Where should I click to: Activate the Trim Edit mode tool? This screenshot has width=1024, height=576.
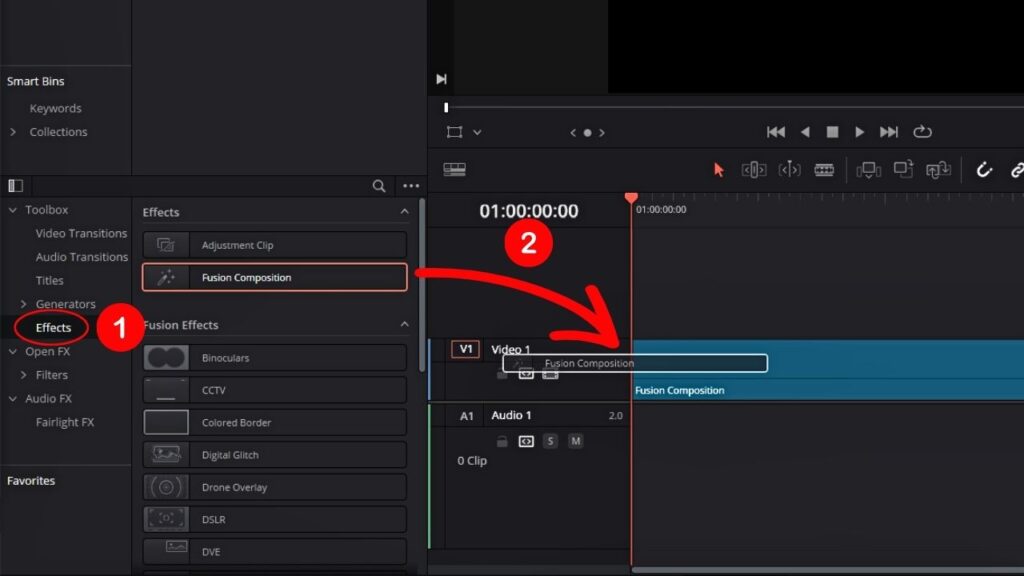point(755,170)
